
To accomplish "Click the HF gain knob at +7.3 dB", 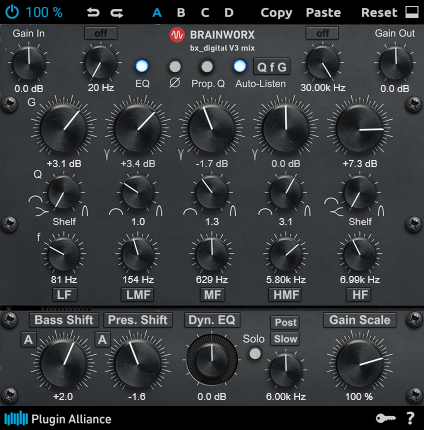I will (360, 129).
